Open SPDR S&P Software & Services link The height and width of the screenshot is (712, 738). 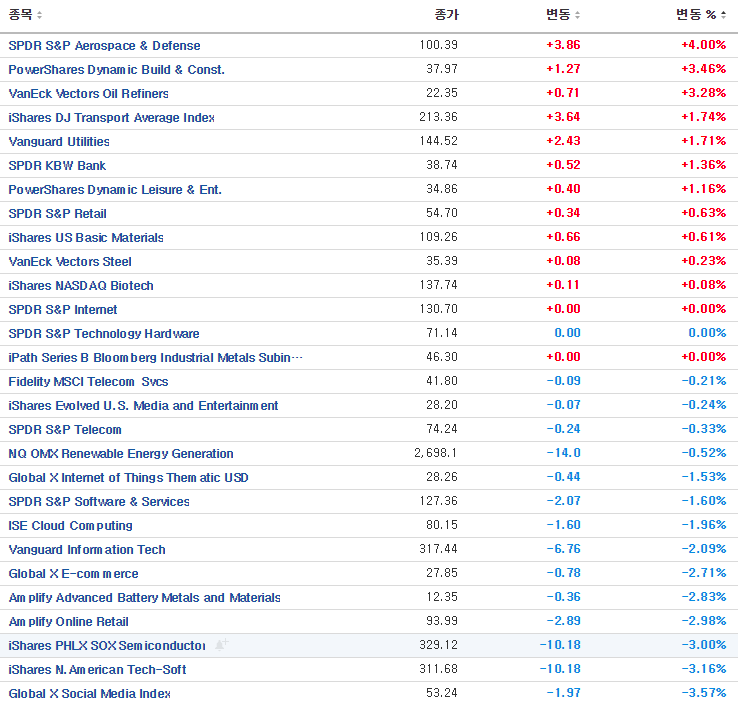(x=99, y=502)
